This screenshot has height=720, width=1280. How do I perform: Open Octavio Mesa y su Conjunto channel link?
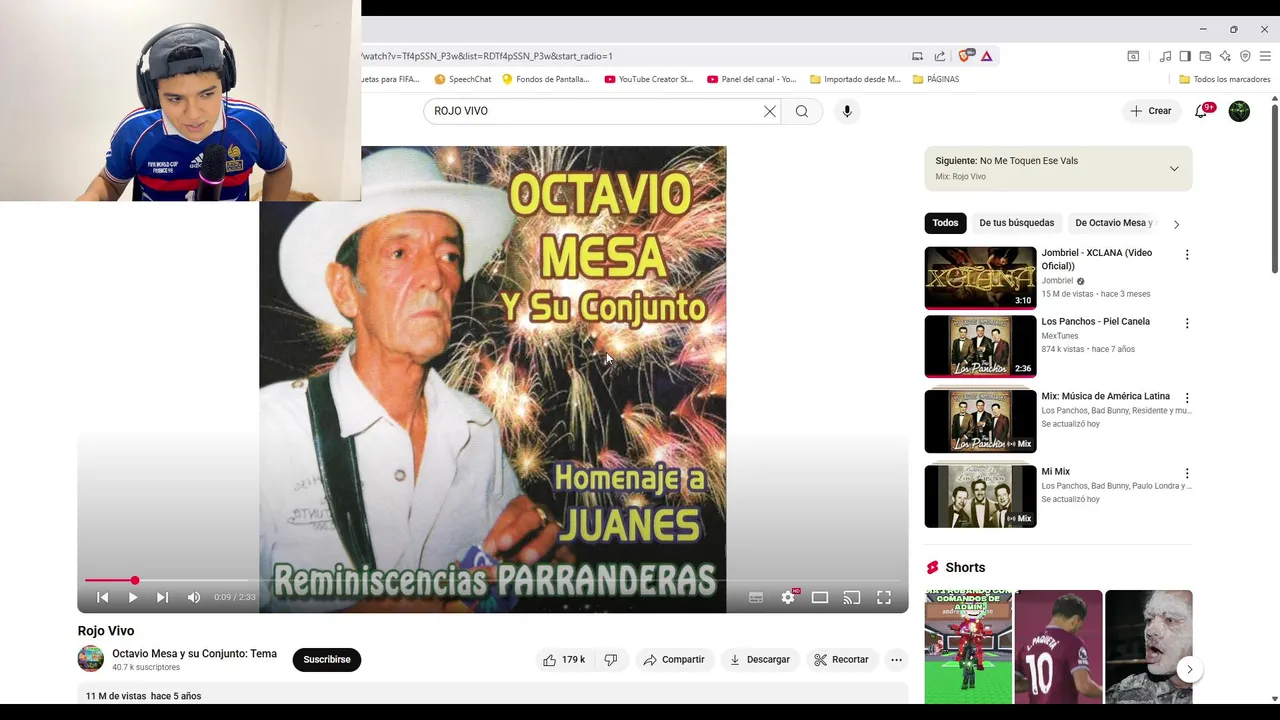point(194,653)
